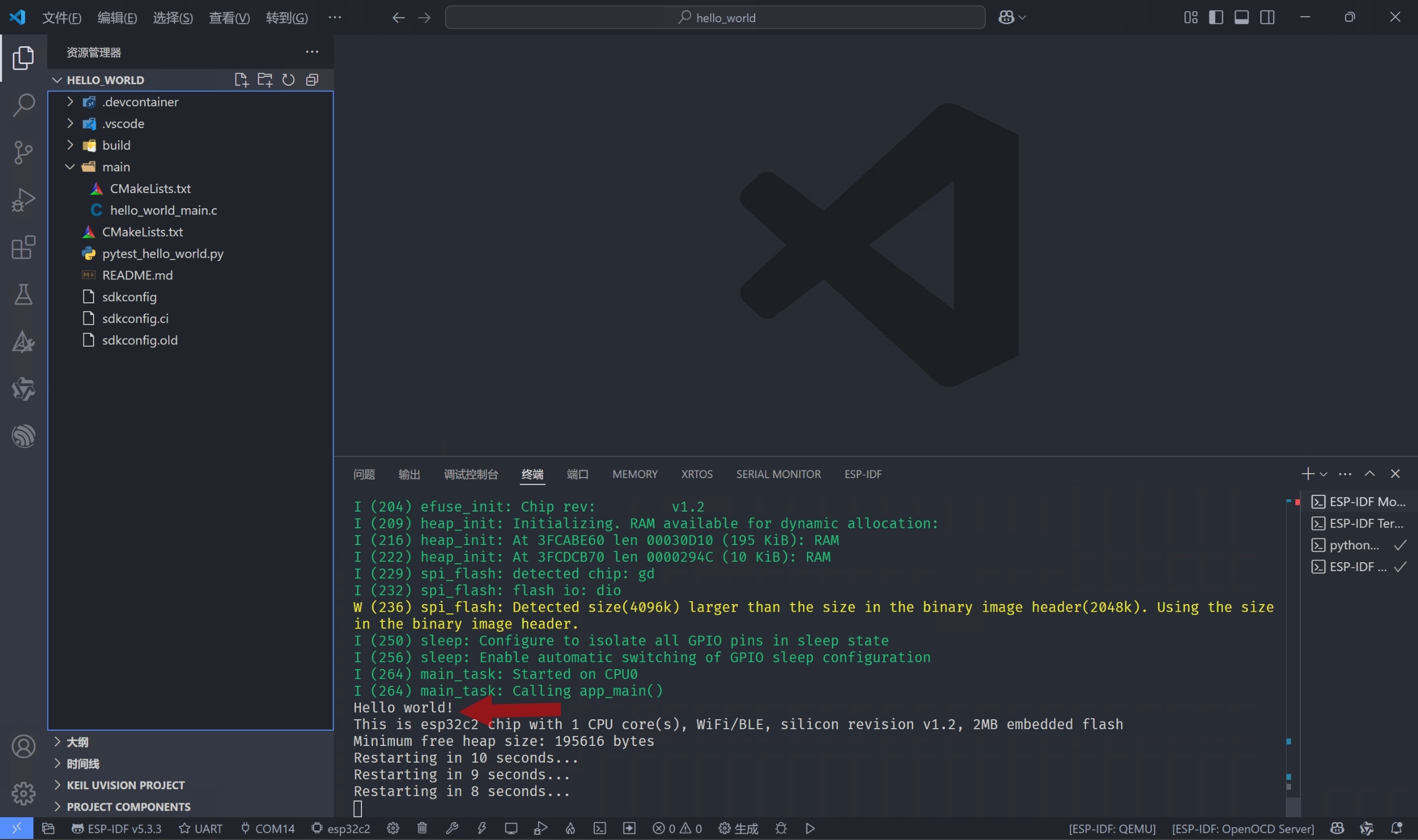Toggle the bottom panel layout button

[x=1241, y=18]
